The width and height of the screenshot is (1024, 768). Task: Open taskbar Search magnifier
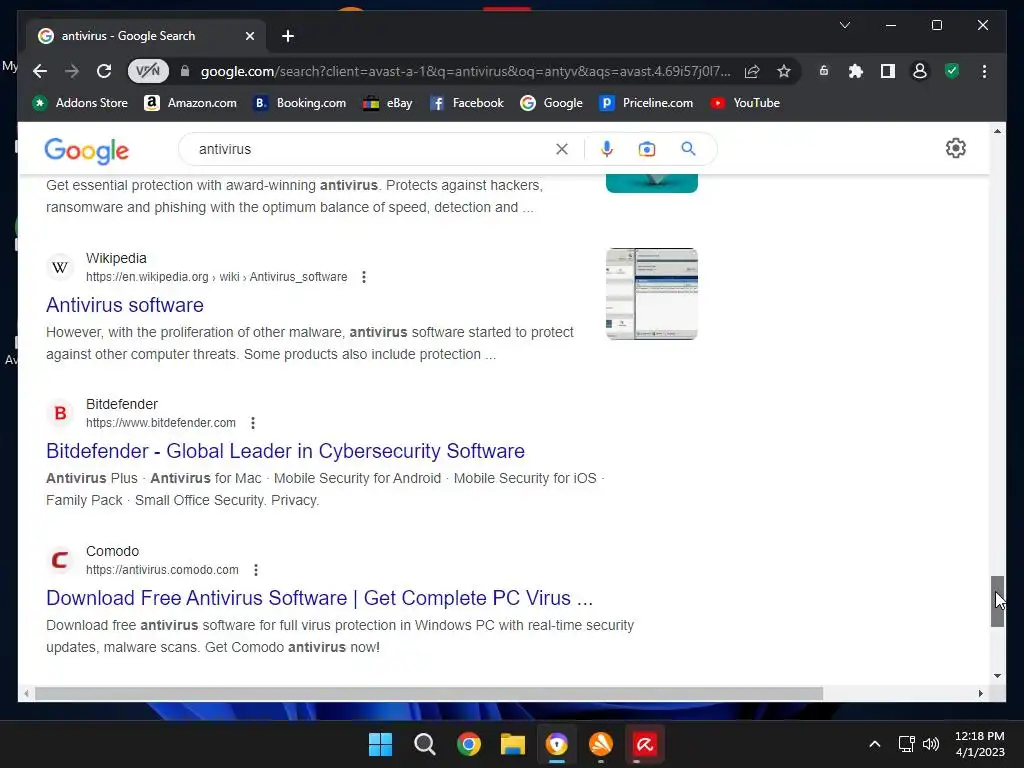click(x=424, y=744)
